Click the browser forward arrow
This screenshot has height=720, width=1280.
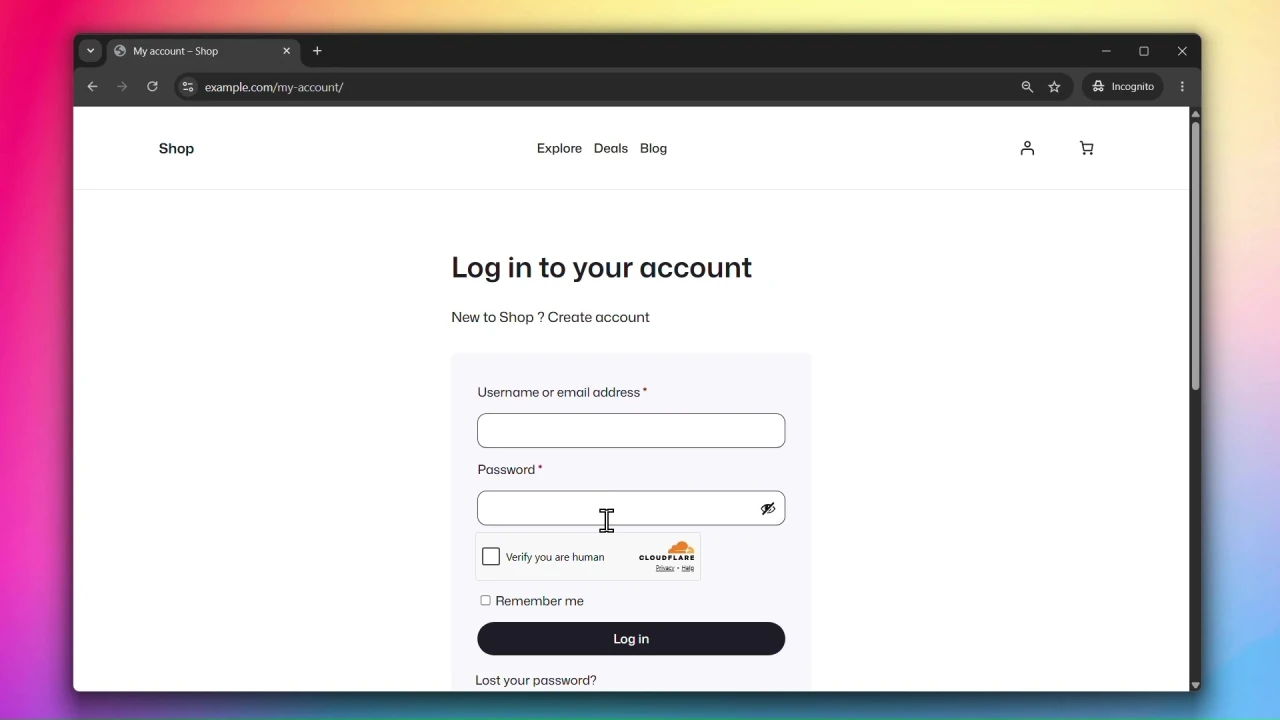122,87
